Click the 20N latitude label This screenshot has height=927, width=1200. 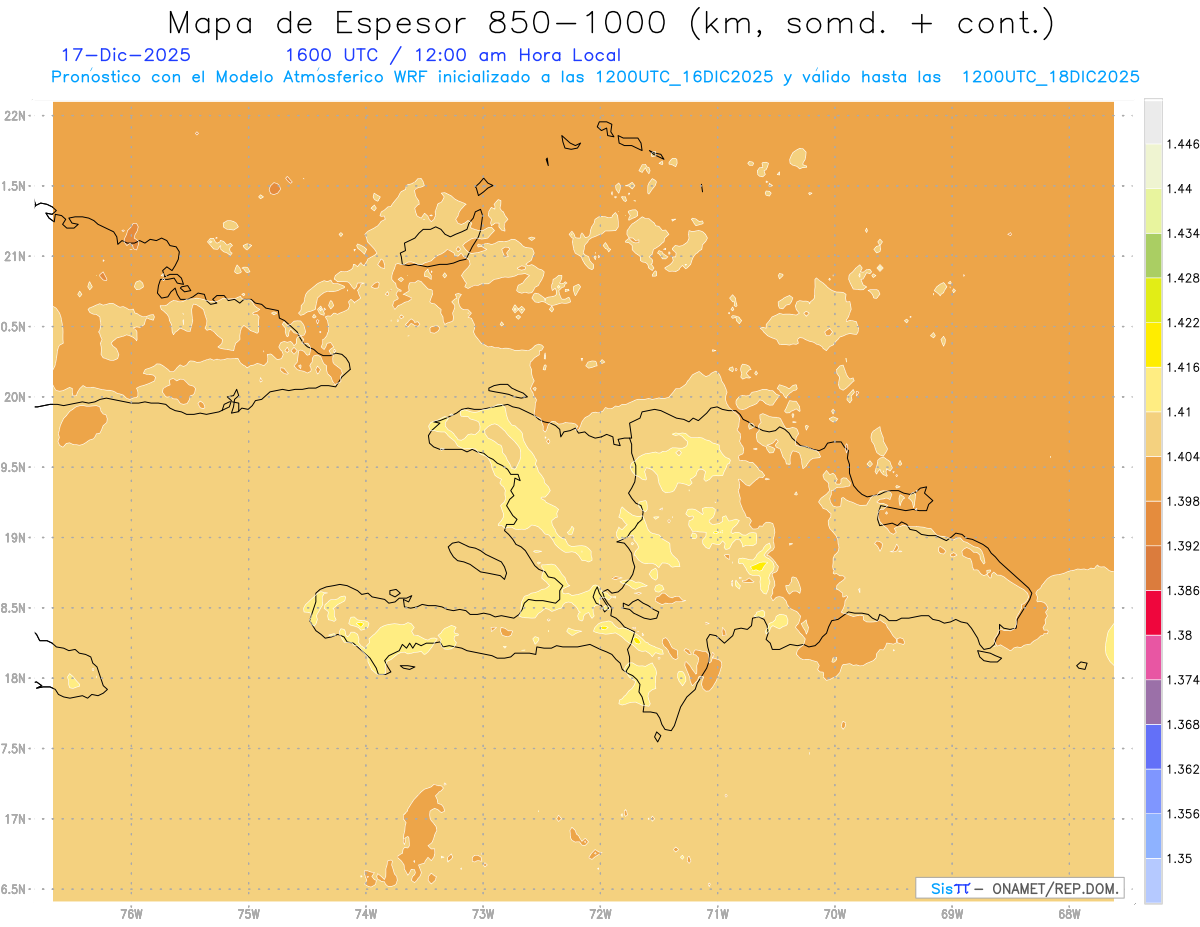click(x=15, y=397)
